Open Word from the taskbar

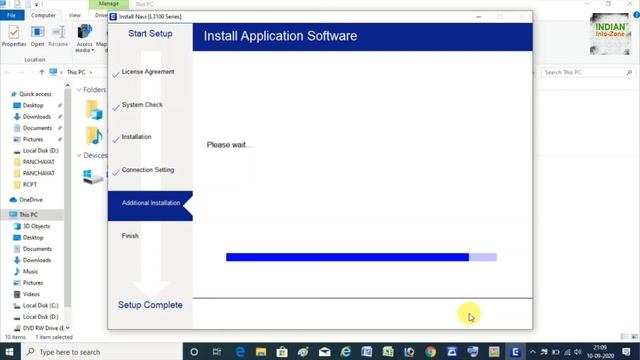point(367,352)
